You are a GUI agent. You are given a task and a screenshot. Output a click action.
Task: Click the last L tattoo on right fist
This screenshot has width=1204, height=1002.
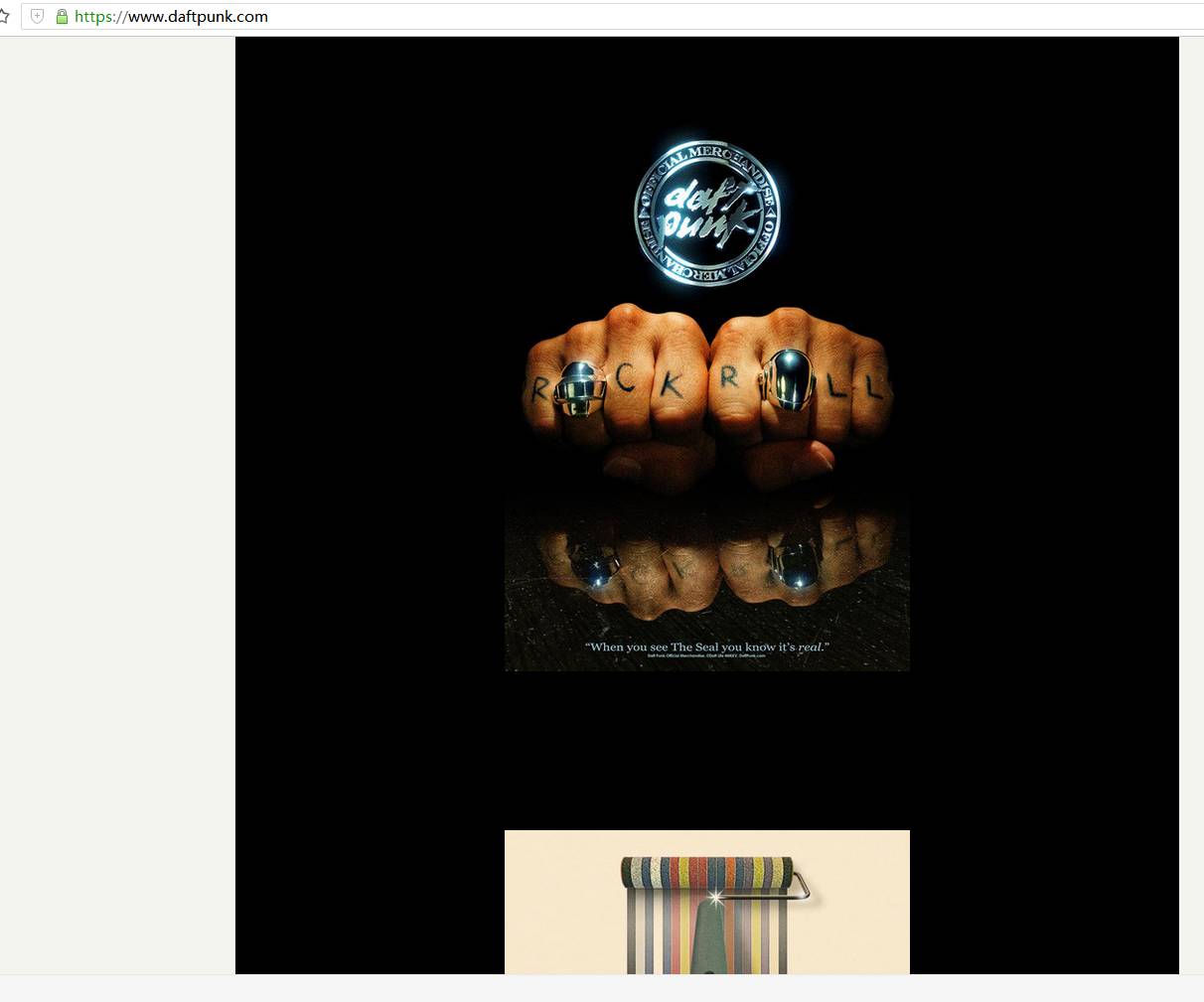pos(873,387)
